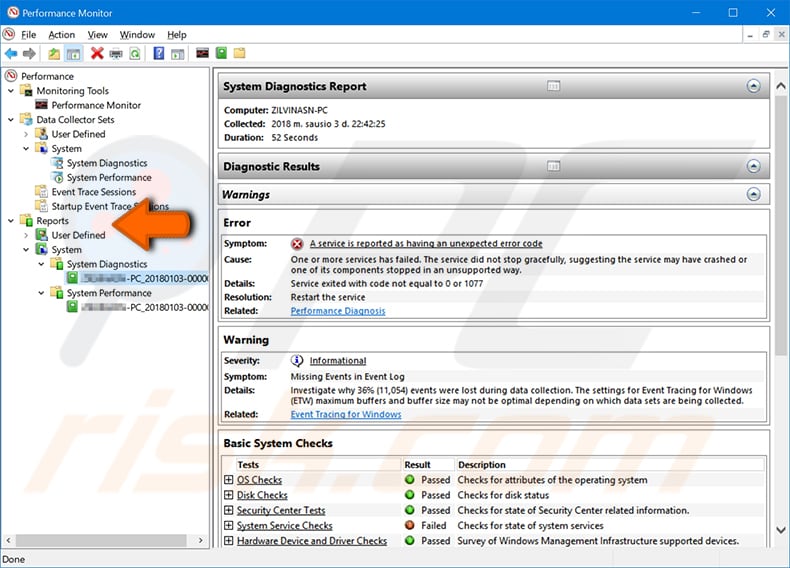Click the Up one level folder icon
The height and width of the screenshot is (568, 790).
pyautogui.click(x=54, y=53)
